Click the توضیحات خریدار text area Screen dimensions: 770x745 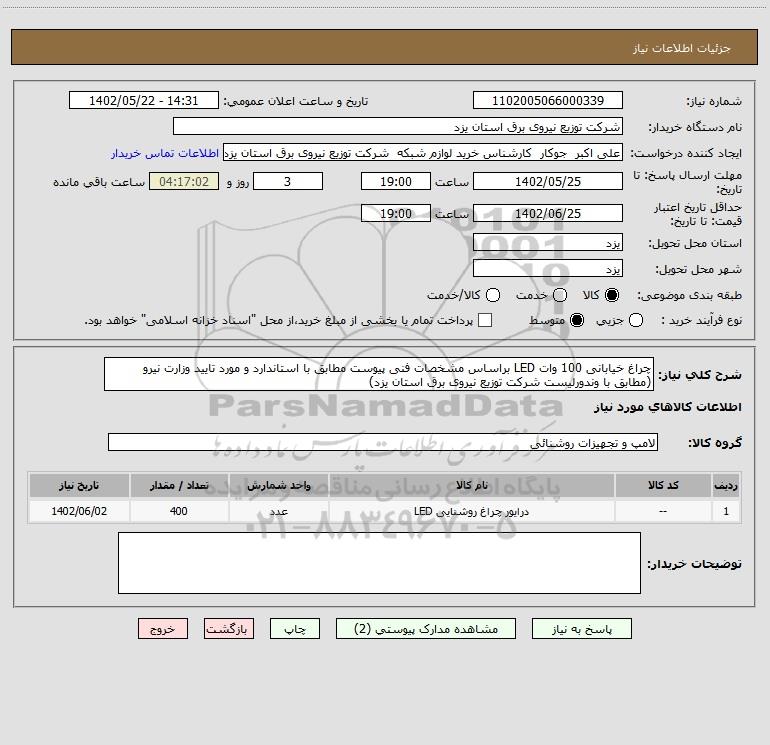[379, 563]
